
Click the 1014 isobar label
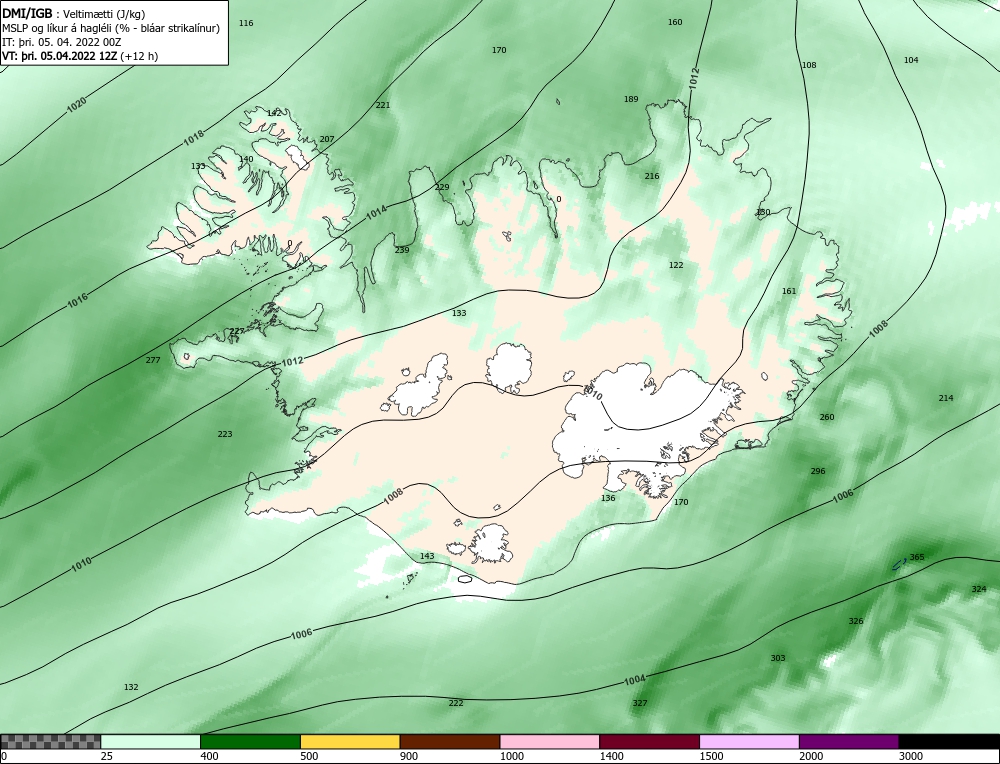376,214
